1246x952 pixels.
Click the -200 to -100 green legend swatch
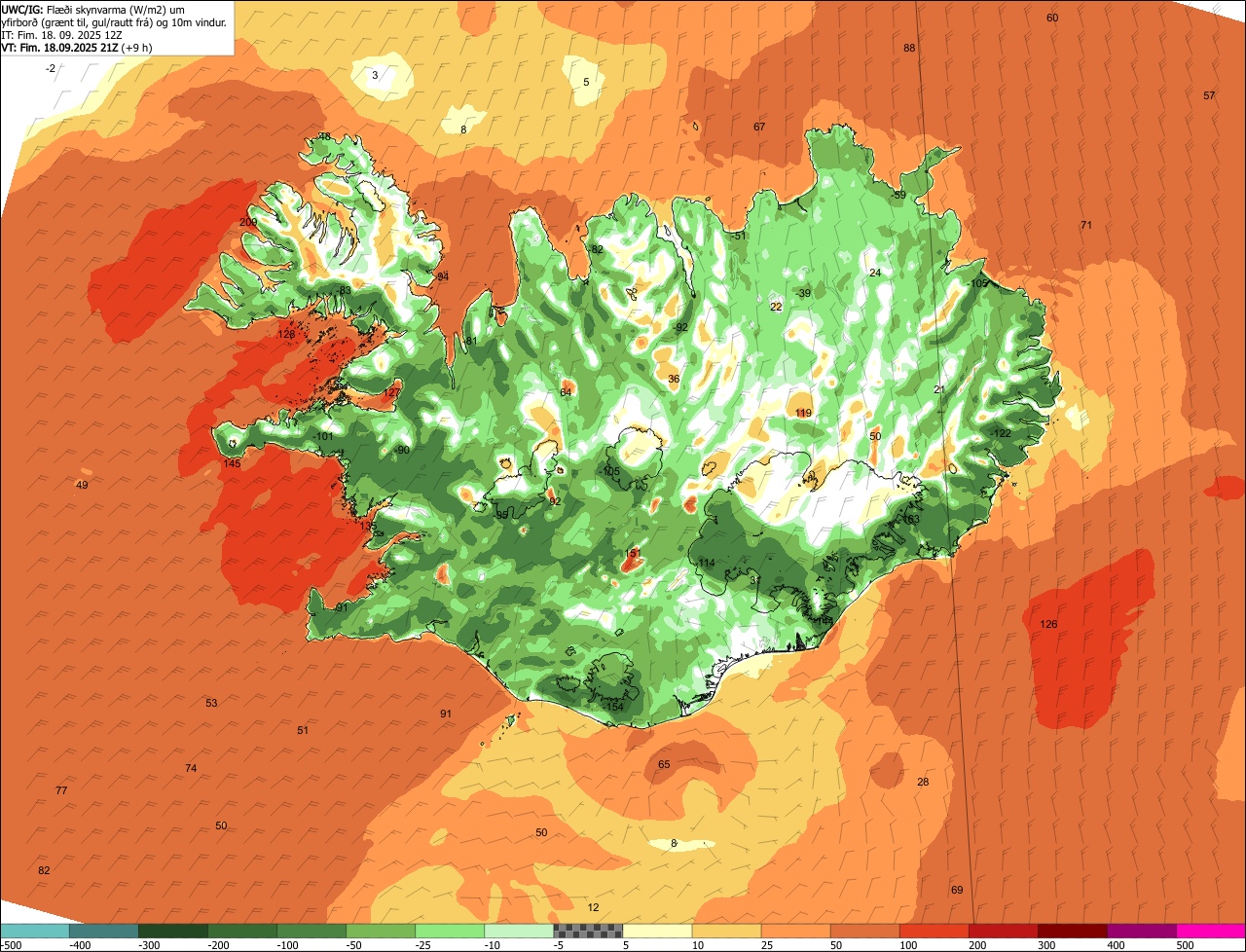point(242,931)
